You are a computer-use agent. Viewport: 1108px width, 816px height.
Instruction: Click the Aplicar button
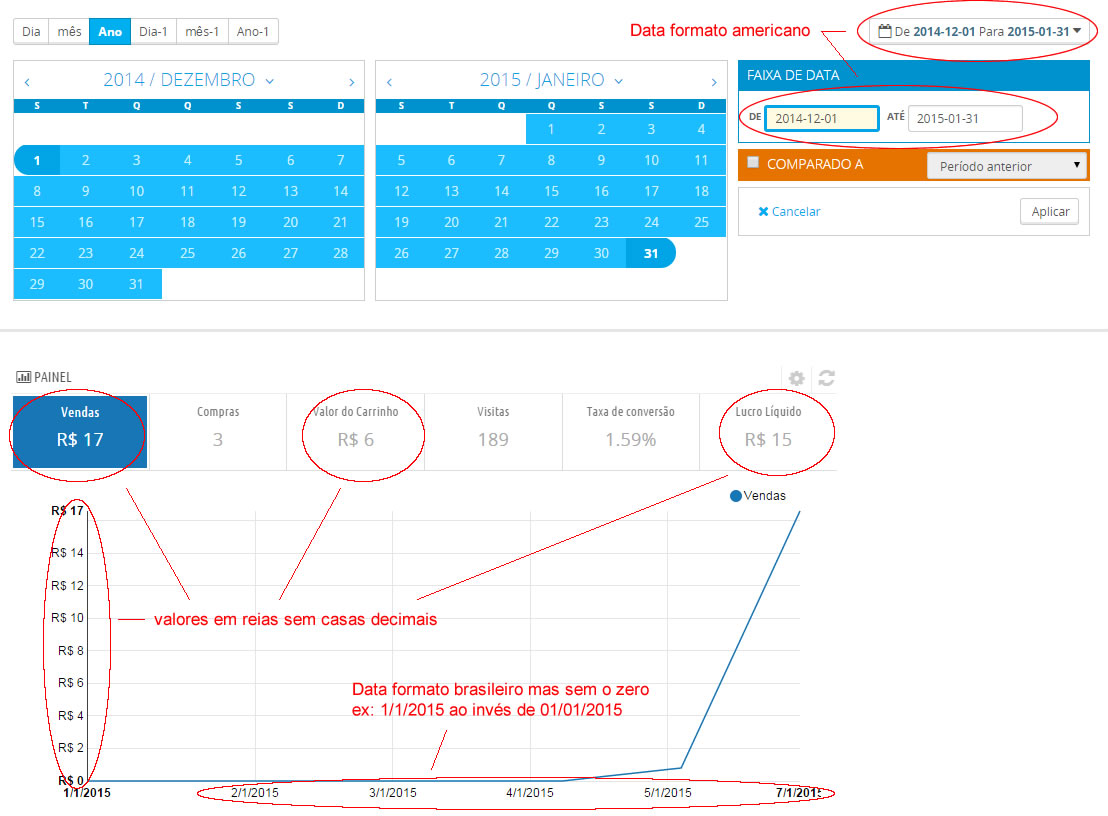[1049, 211]
